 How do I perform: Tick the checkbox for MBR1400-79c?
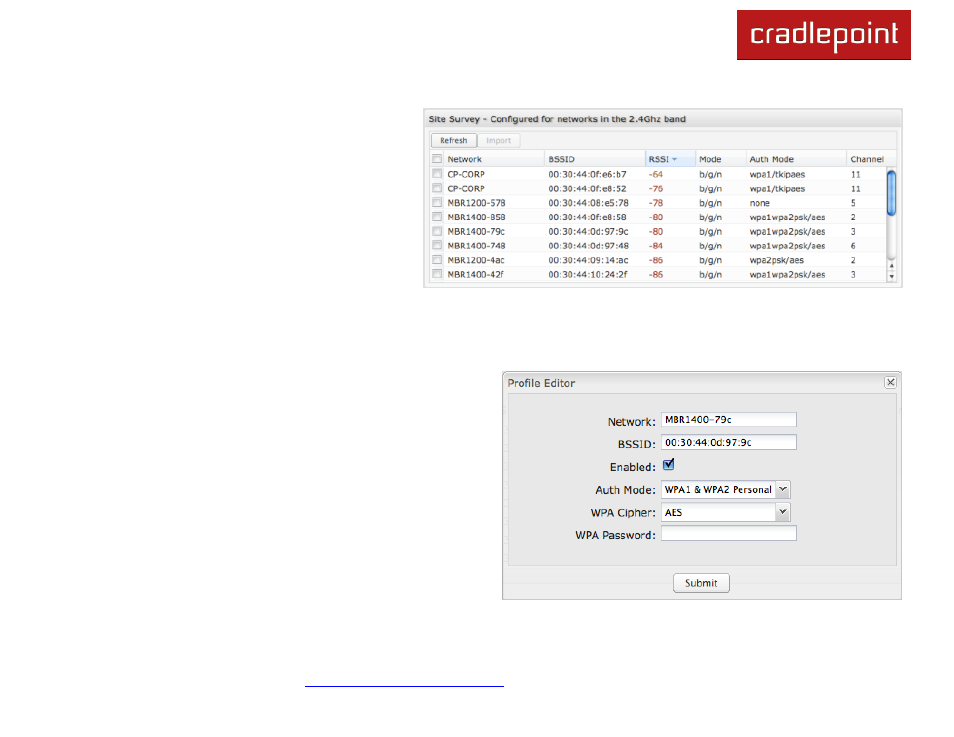437,231
